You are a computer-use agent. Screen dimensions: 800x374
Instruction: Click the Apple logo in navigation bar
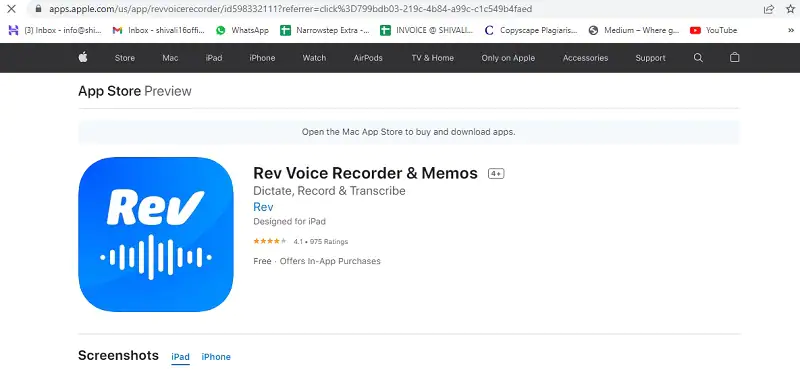(83, 58)
